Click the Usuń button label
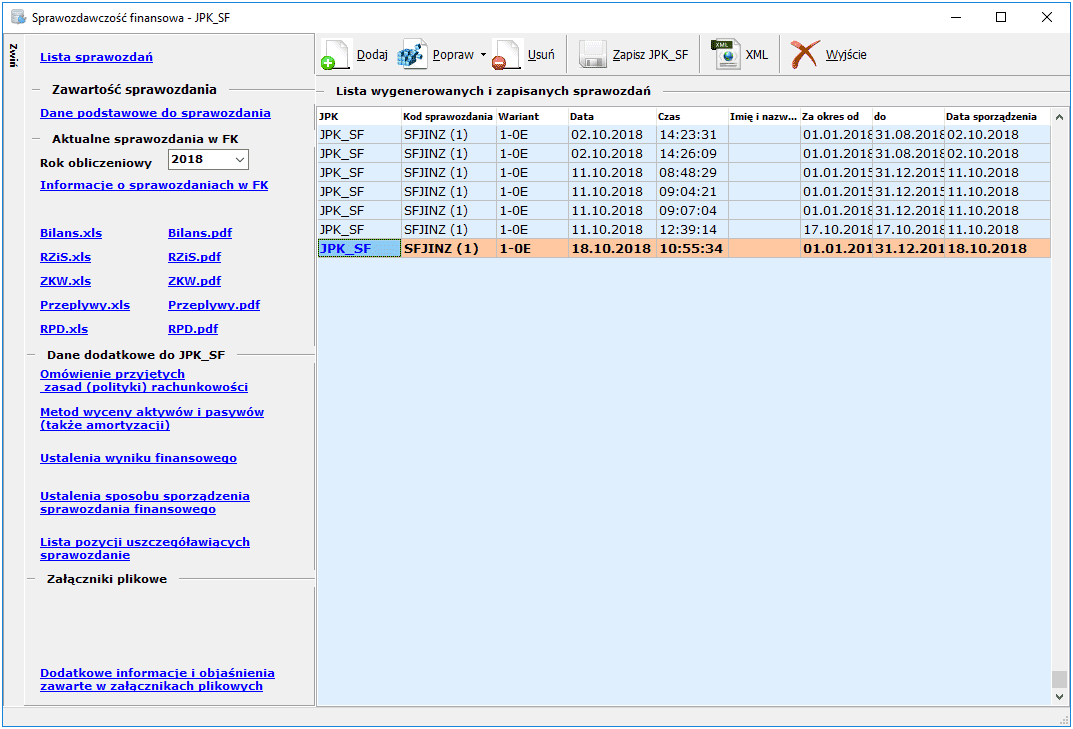Viewport: 1073px width, 729px height. (x=541, y=55)
